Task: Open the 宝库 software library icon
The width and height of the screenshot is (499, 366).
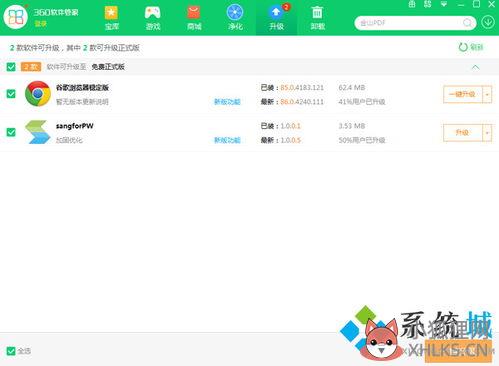Action: 111,13
